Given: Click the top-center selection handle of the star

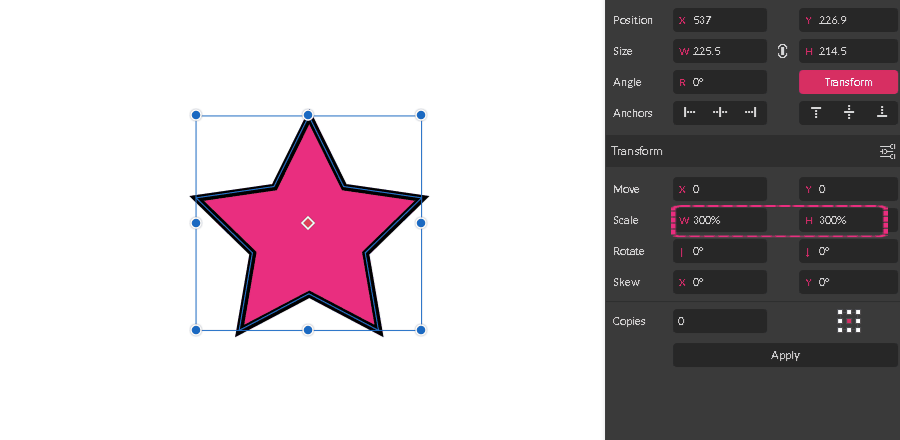Looking at the screenshot, I should point(308,115).
